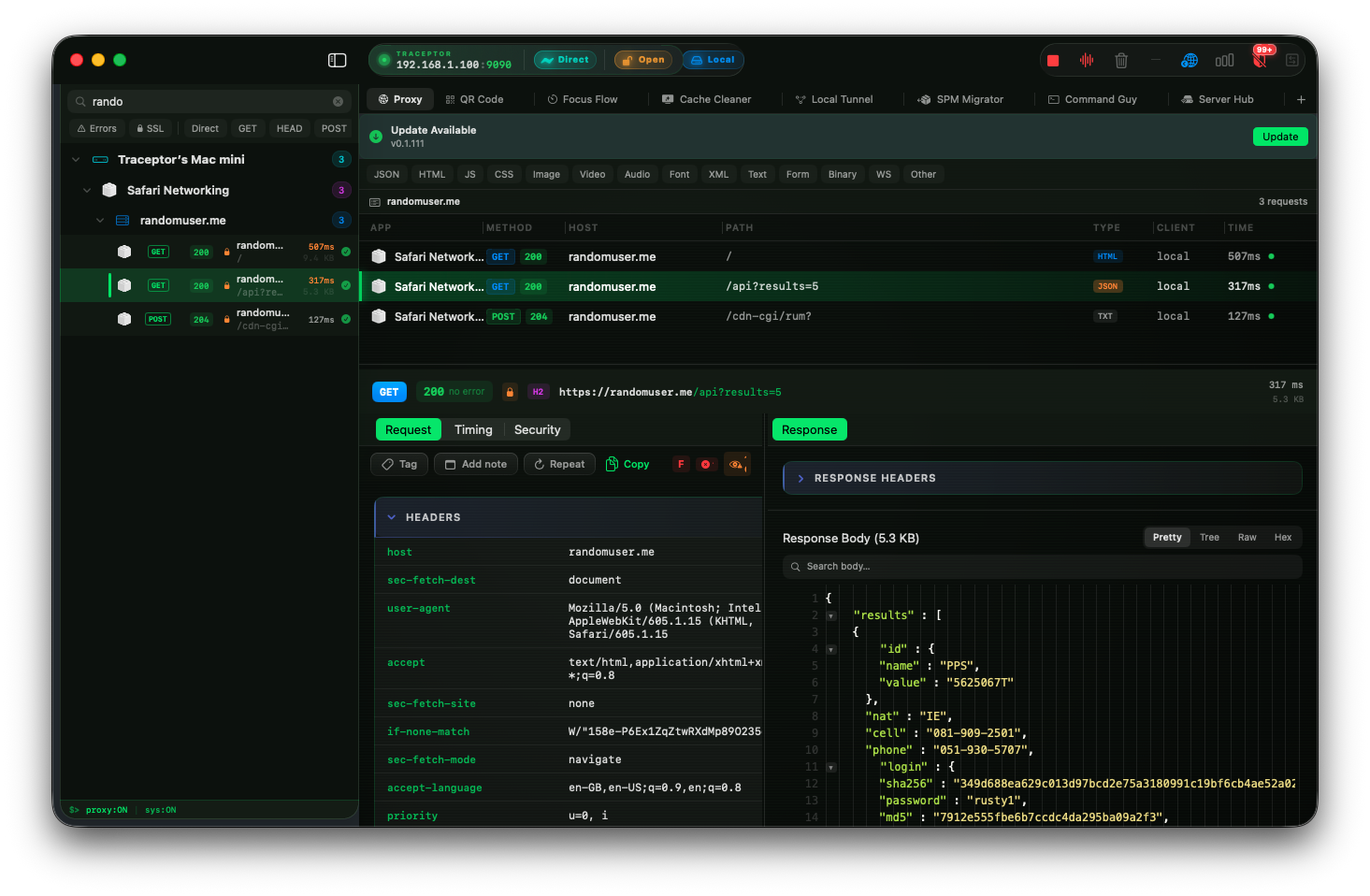Clear the rando search field
This screenshot has width=1370, height=896.
click(339, 102)
